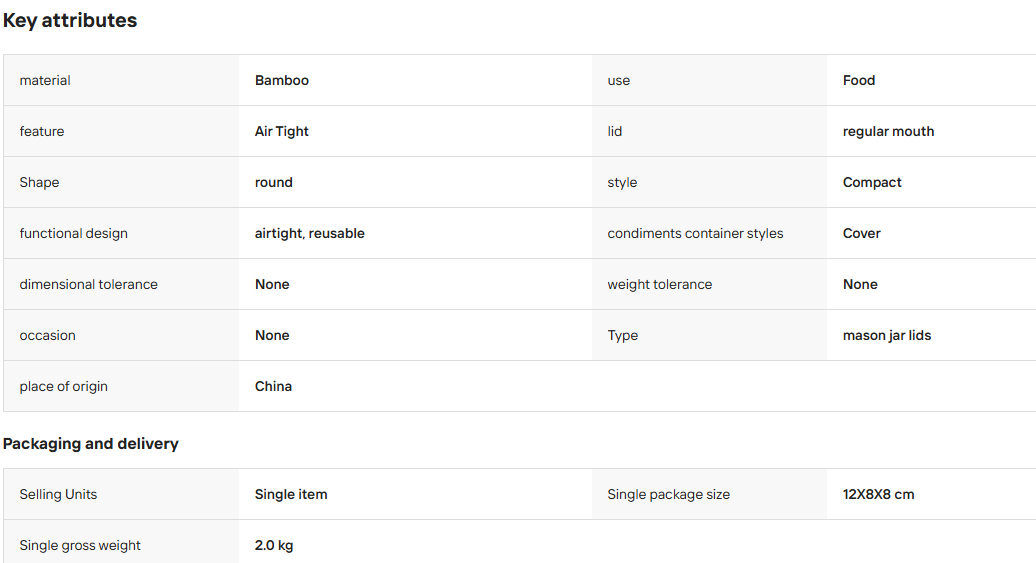This screenshot has height=563, width=1036.
Task: Click the regular mouth lid value
Action: pyautogui.click(x=889, y=131)
